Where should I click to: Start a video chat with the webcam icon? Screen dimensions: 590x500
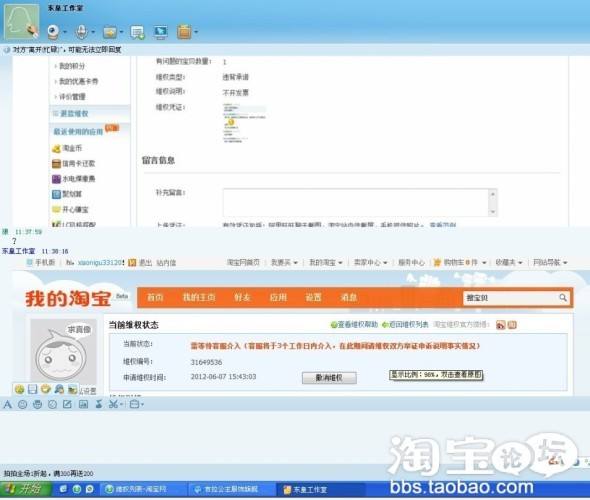coord(53,32)
